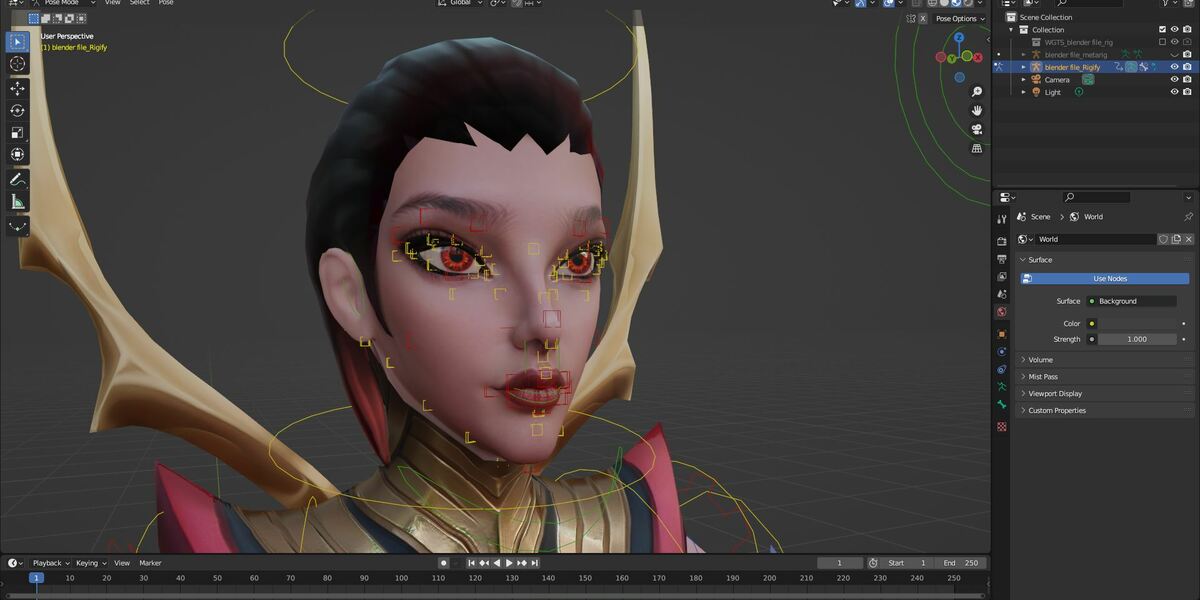Screen dimensions: 1200x600
Task: Toggle the camera view icon
Action: point(977,129)
